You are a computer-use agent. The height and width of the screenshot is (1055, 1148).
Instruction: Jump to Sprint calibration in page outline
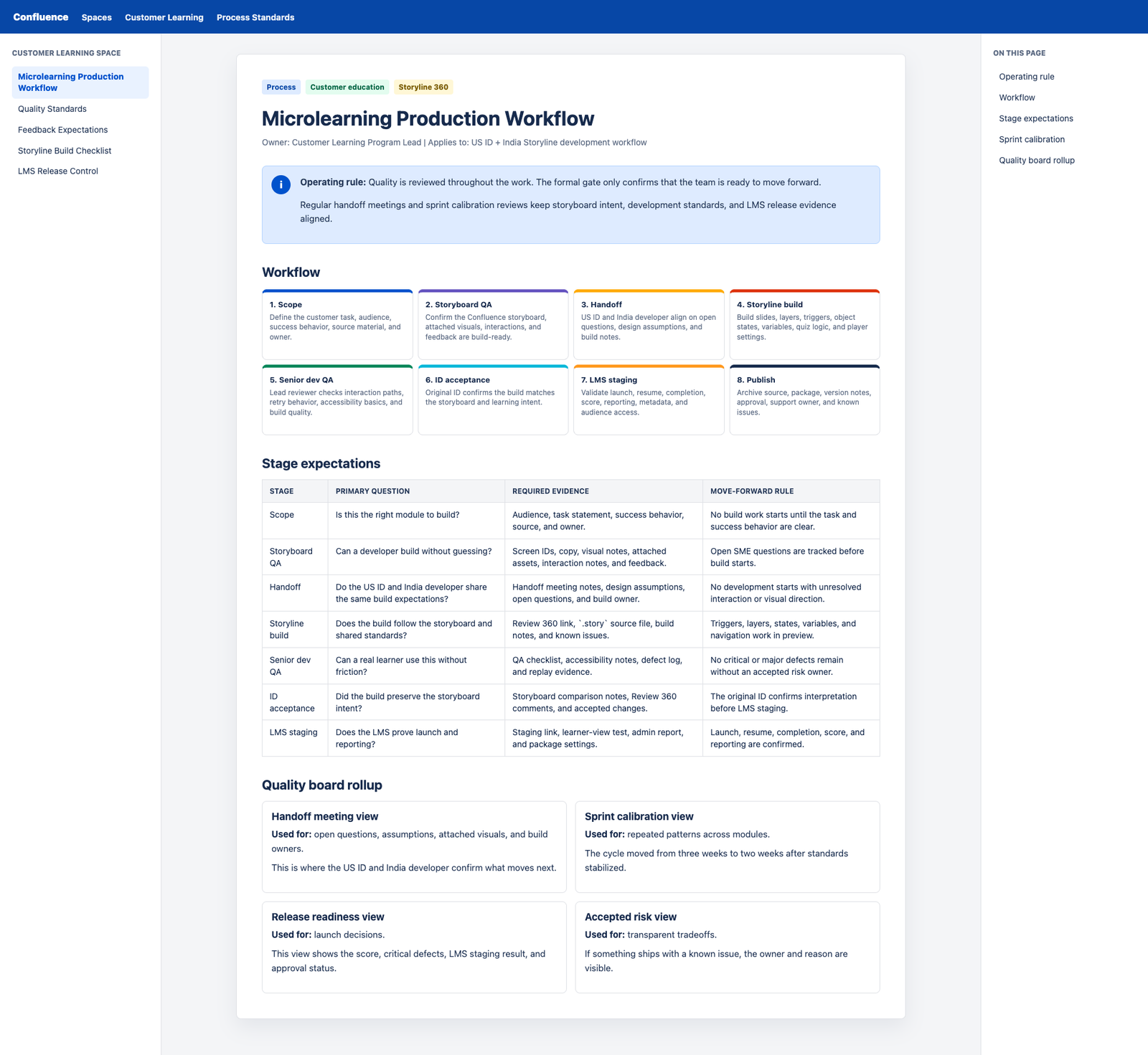1032,139
